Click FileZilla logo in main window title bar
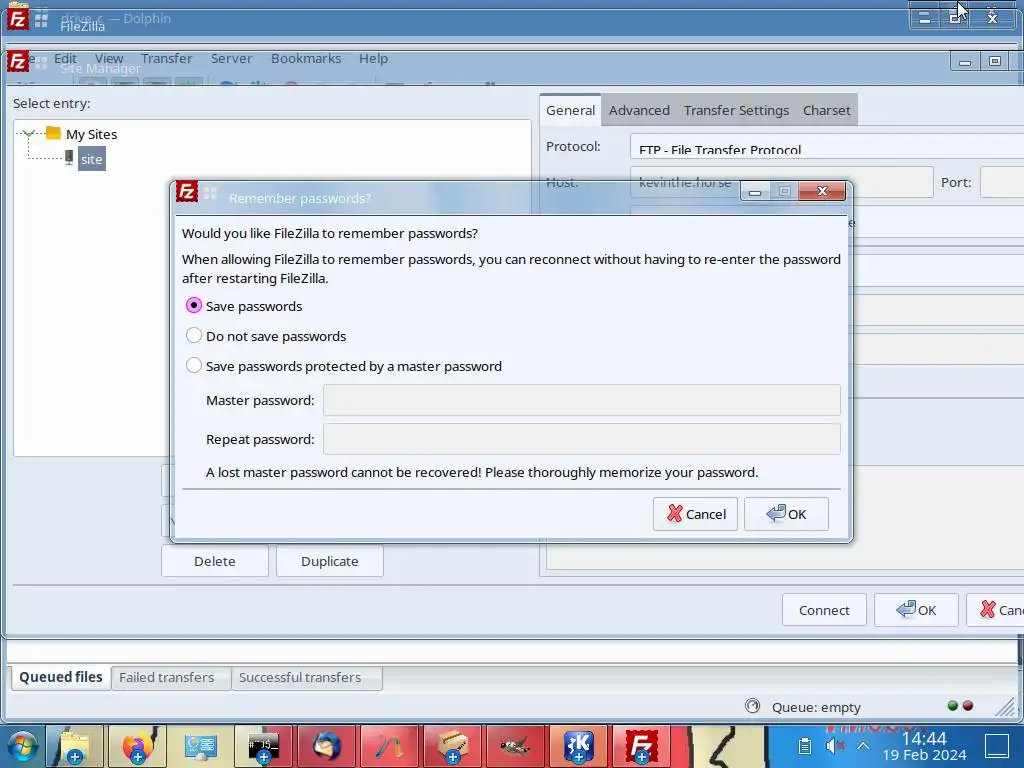Screen dimensions: 1024x768 coord(17,19)
